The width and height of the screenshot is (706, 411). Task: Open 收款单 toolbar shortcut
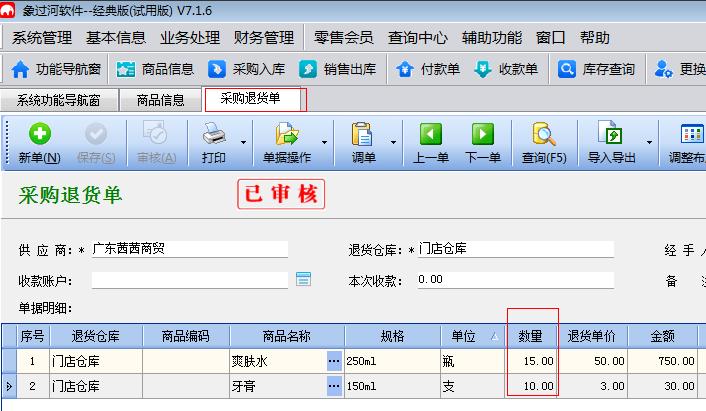click(506, 69)
